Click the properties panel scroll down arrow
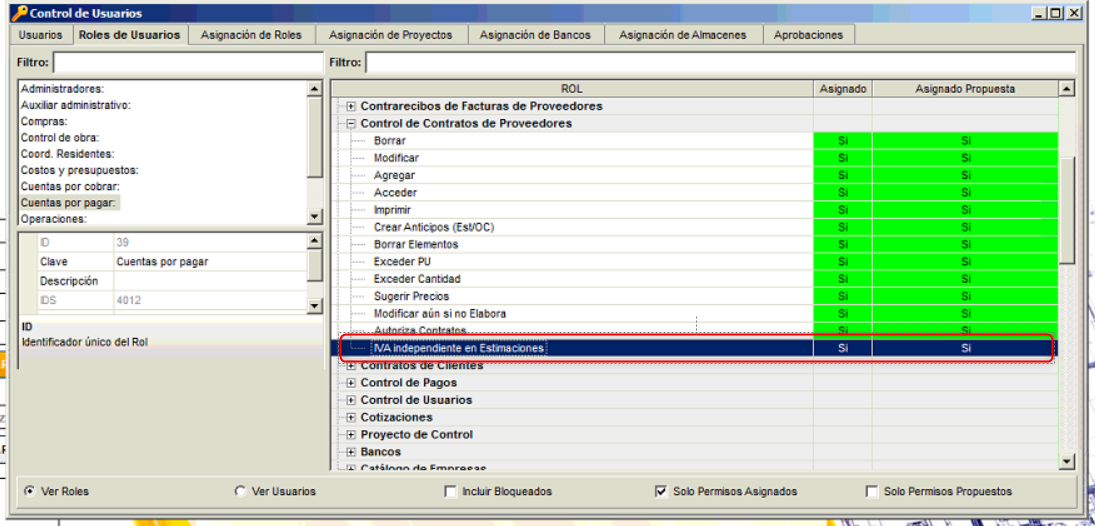 pyautogui.click(x=314, y=305)
